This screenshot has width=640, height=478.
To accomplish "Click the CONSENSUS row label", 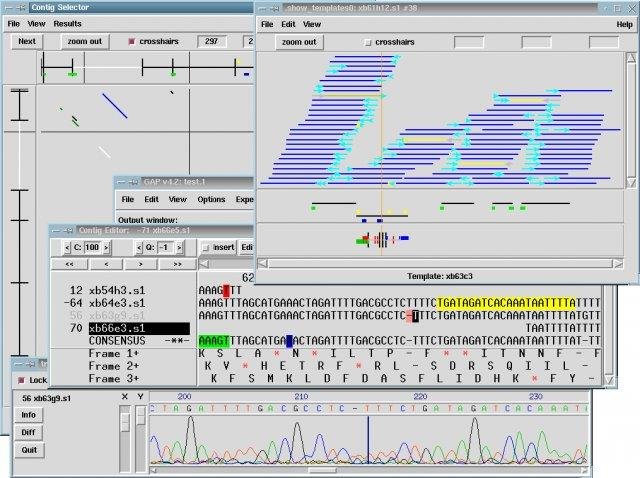I will click(117, 341).
